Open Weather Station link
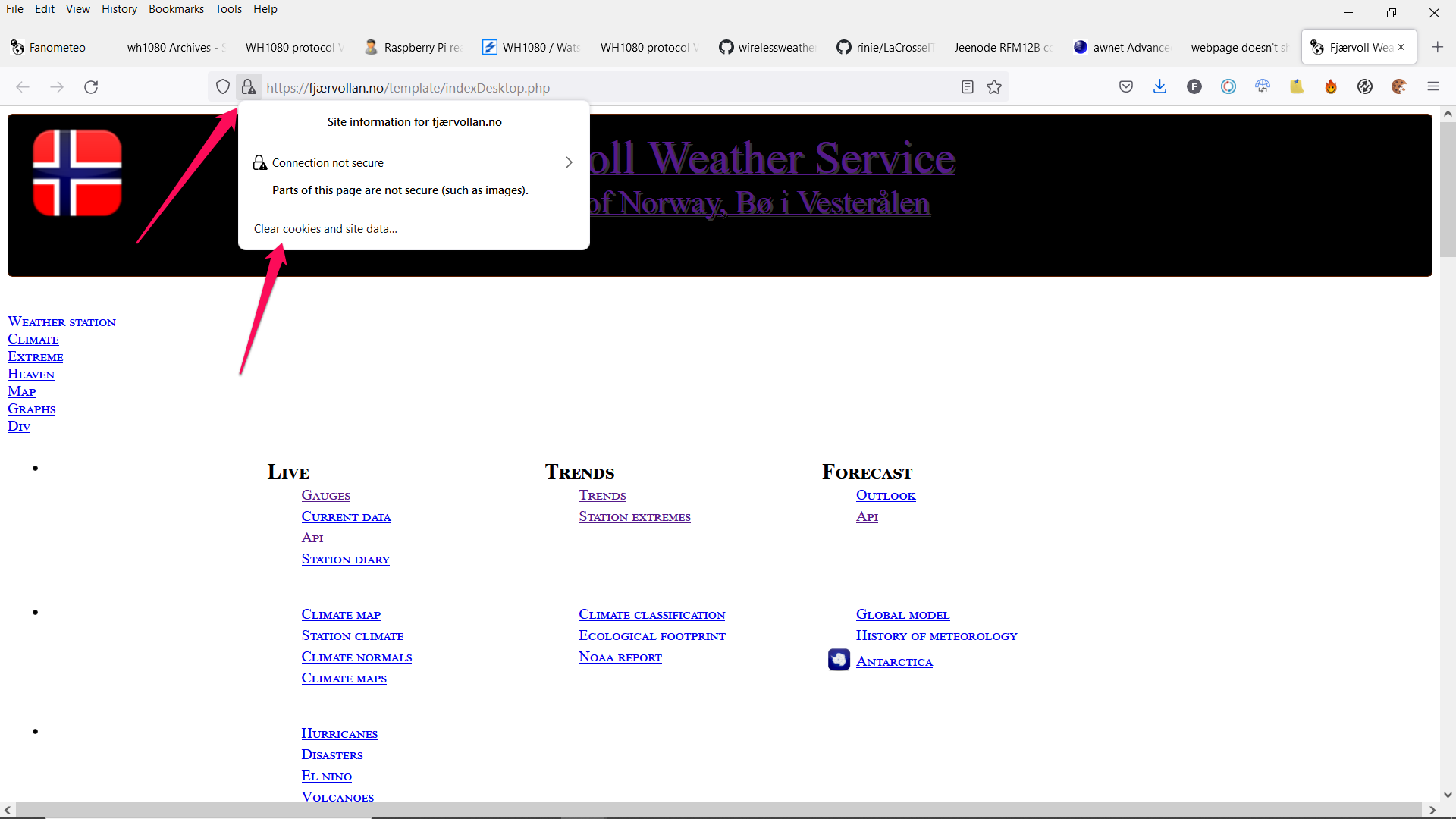Screen dimensions: 1456x819 tap(61, 322)
